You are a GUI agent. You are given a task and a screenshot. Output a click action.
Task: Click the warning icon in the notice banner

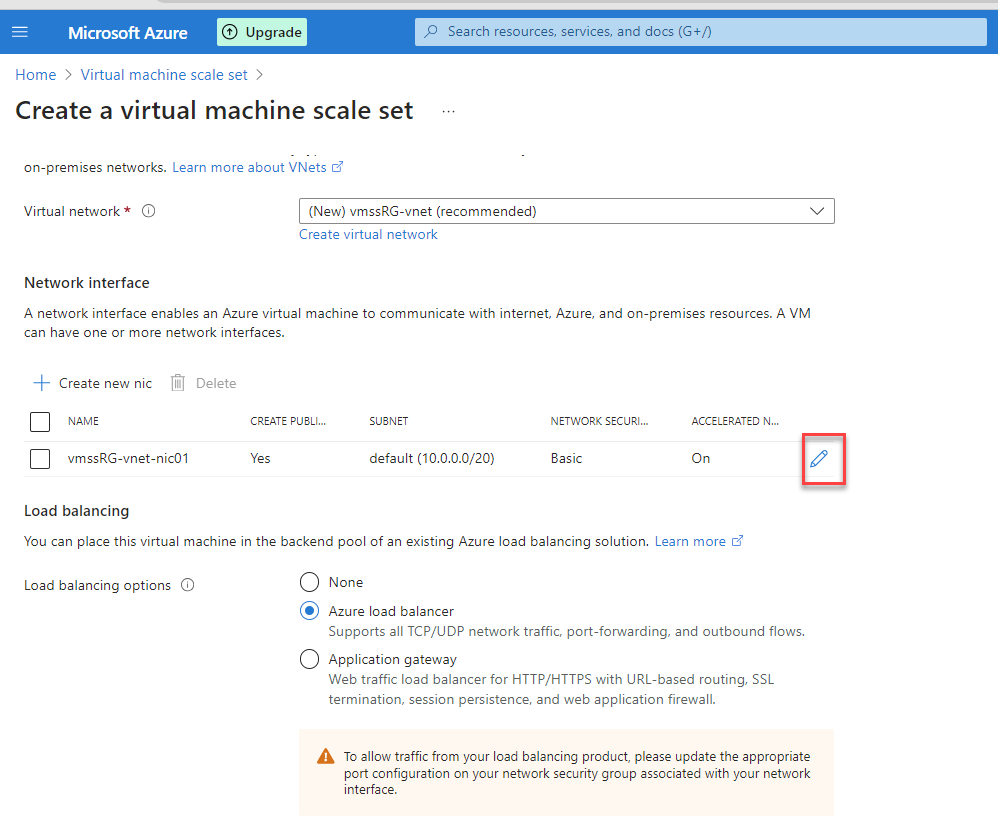click(325, 756)
